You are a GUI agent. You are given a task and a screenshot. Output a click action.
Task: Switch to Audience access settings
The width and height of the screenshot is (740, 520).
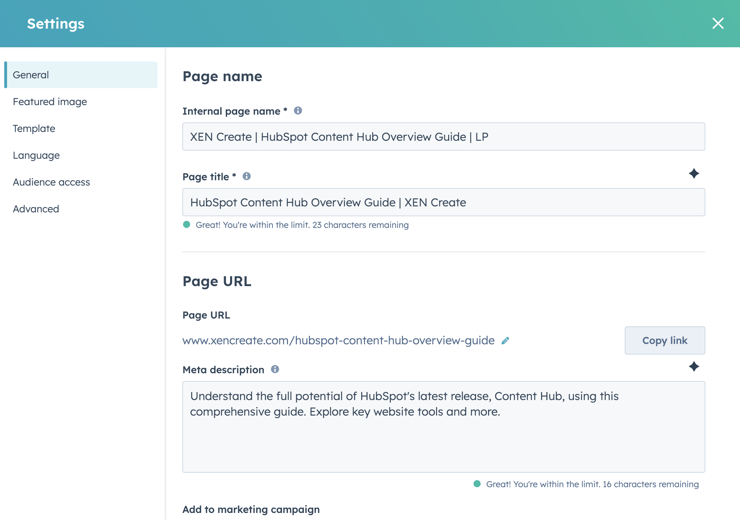pyautogui.click(x=51, y=182)
